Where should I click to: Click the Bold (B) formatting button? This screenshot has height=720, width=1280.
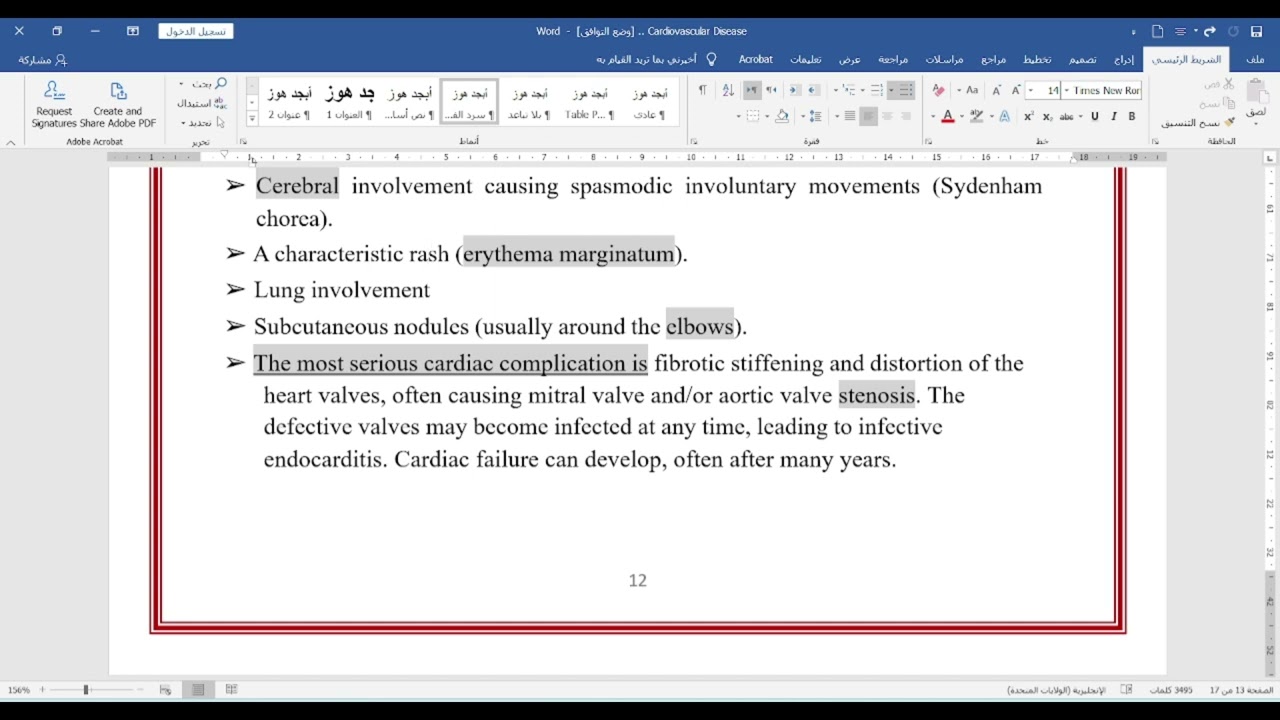point(1131,117)
